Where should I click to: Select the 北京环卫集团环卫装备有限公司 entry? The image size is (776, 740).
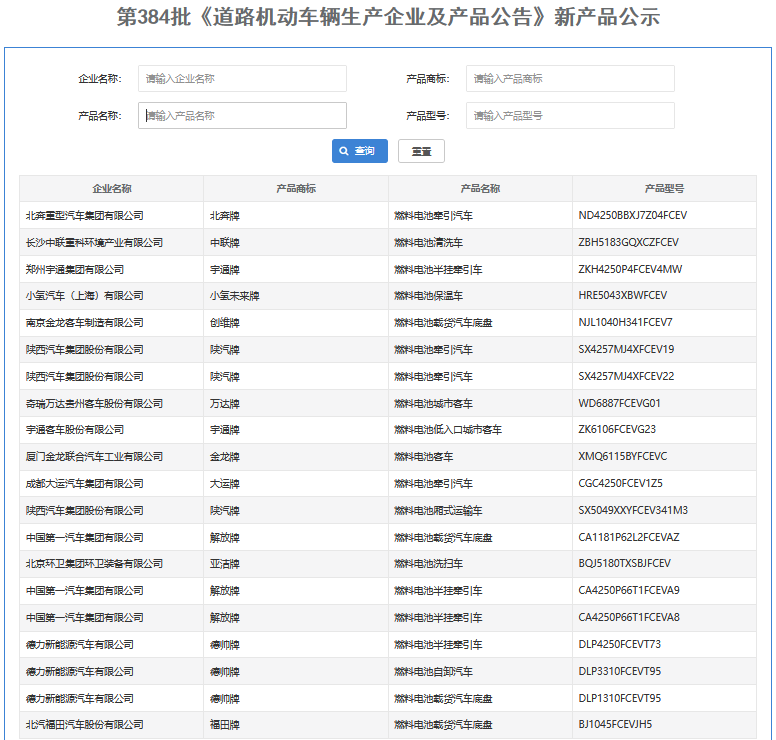click(x=94, y=564)
